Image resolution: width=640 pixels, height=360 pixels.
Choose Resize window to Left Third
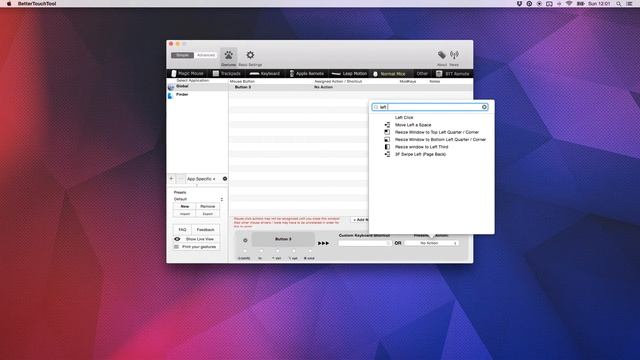(x=421, y=147)
